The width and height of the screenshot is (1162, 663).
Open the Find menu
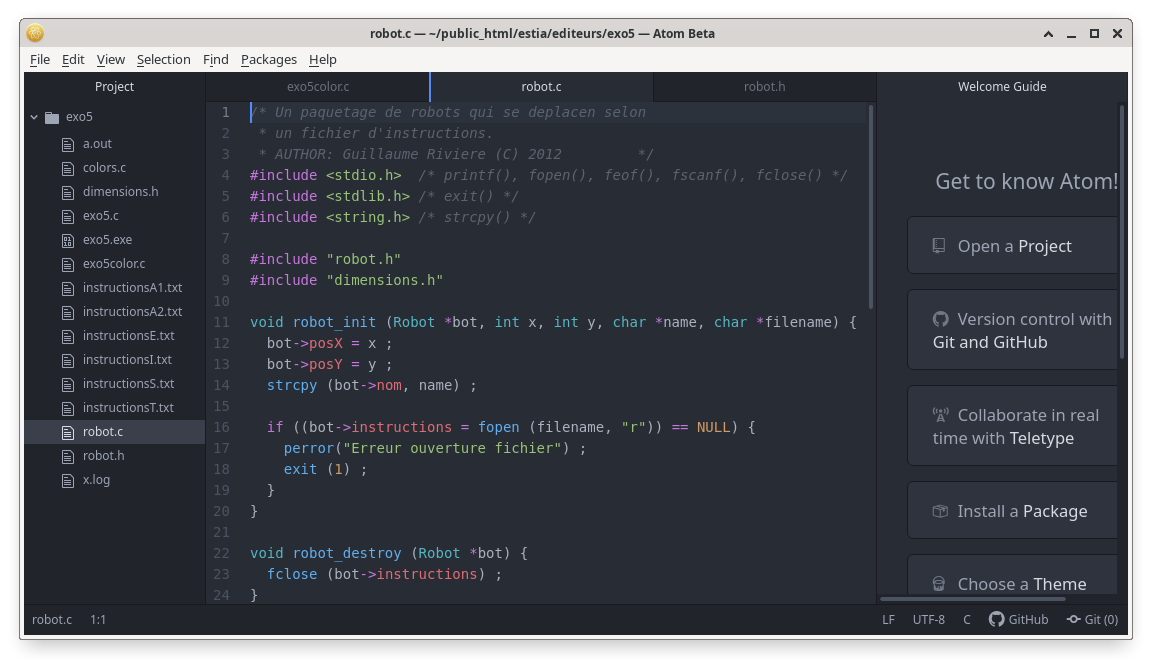[216, 59]
